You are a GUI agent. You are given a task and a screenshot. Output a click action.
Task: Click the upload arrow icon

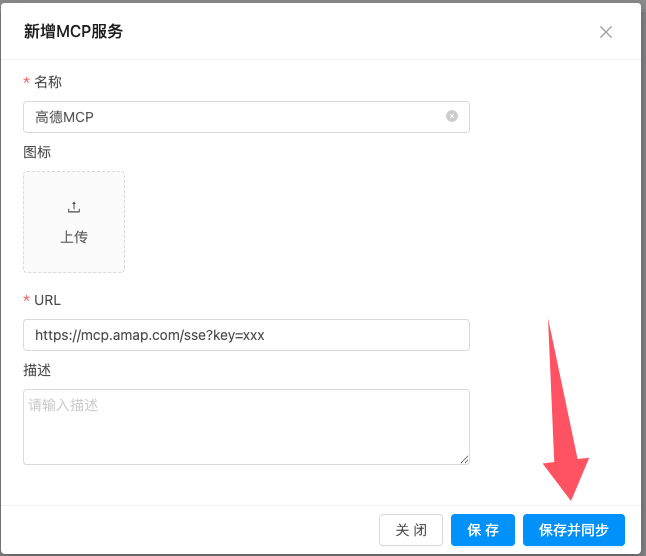(74, 207)
